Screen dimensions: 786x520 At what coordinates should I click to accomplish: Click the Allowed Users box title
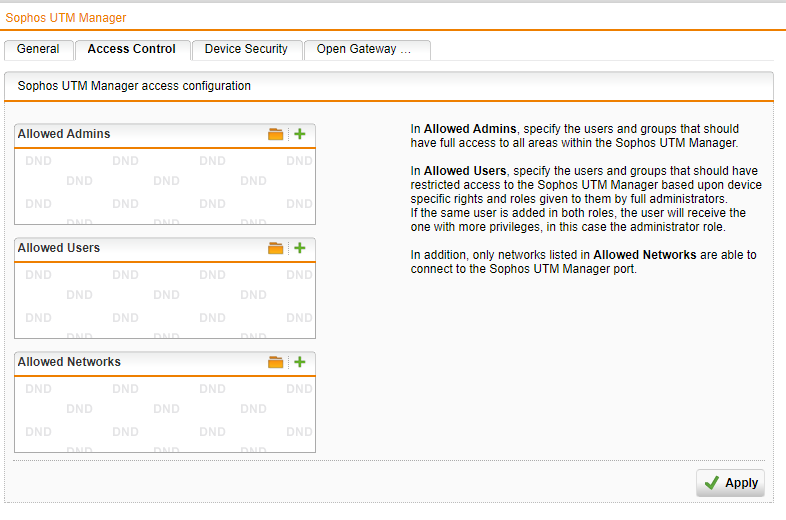click(x=59, y=248)
